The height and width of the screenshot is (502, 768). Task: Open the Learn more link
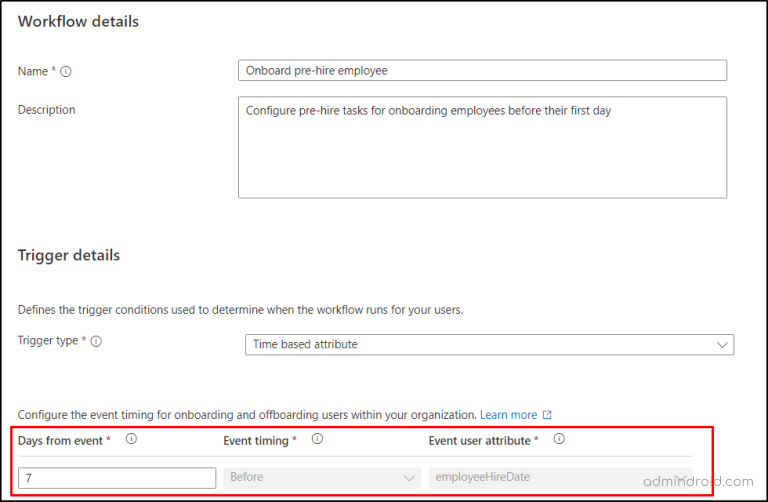[x=508, y=415]
